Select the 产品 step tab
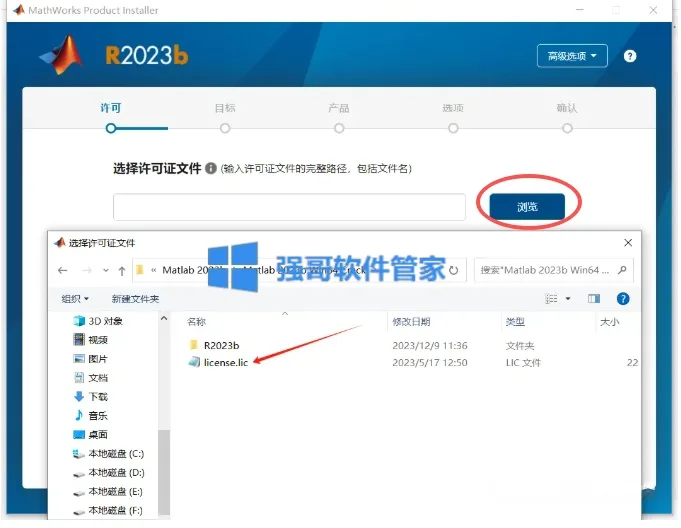 pos(339,108)
